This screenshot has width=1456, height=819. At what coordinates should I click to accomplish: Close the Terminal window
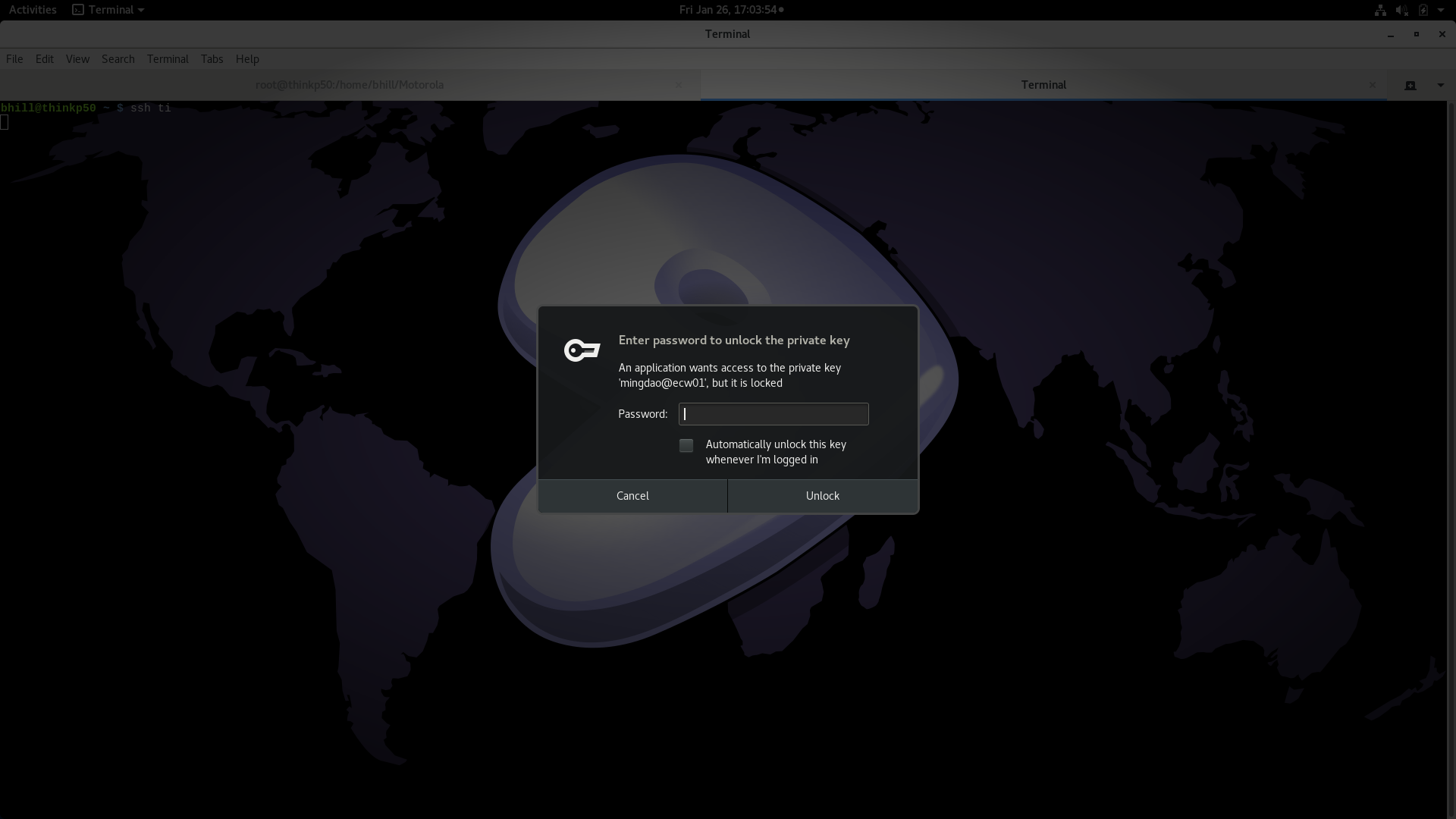point(1442,34)
